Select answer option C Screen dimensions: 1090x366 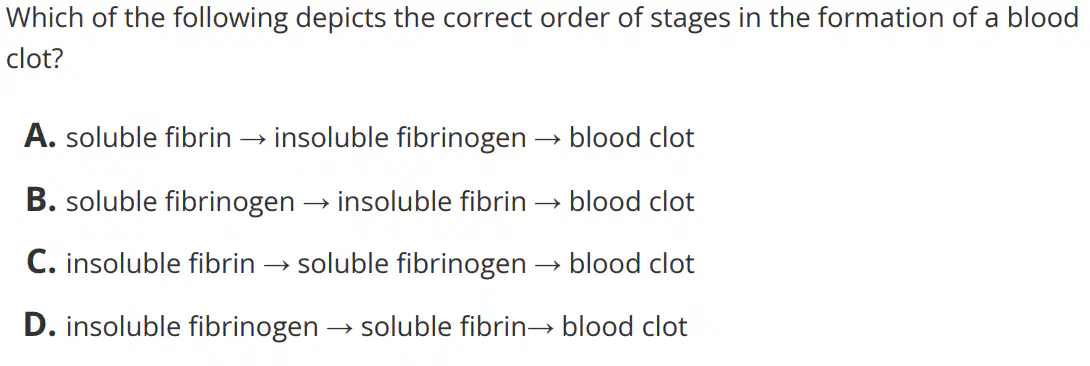pos(360,263)
